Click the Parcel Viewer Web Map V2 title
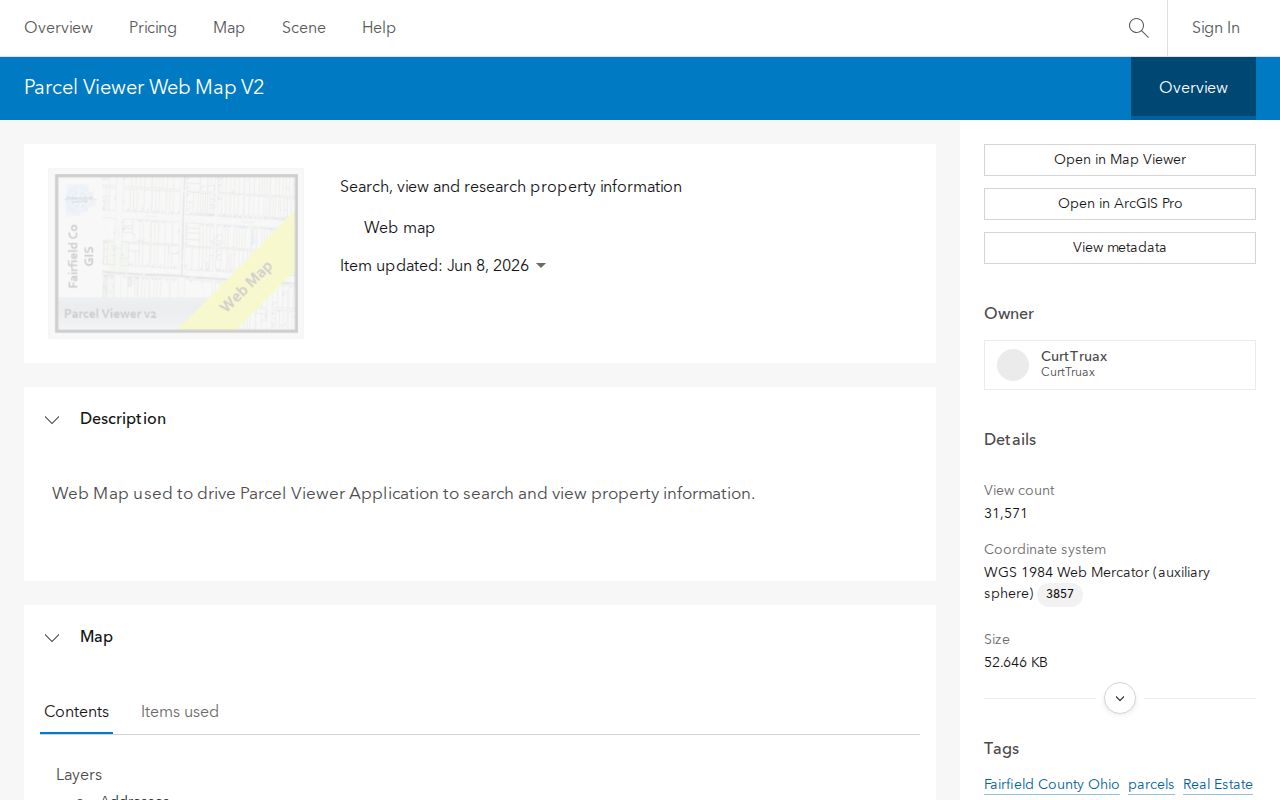 coord(144,88)
